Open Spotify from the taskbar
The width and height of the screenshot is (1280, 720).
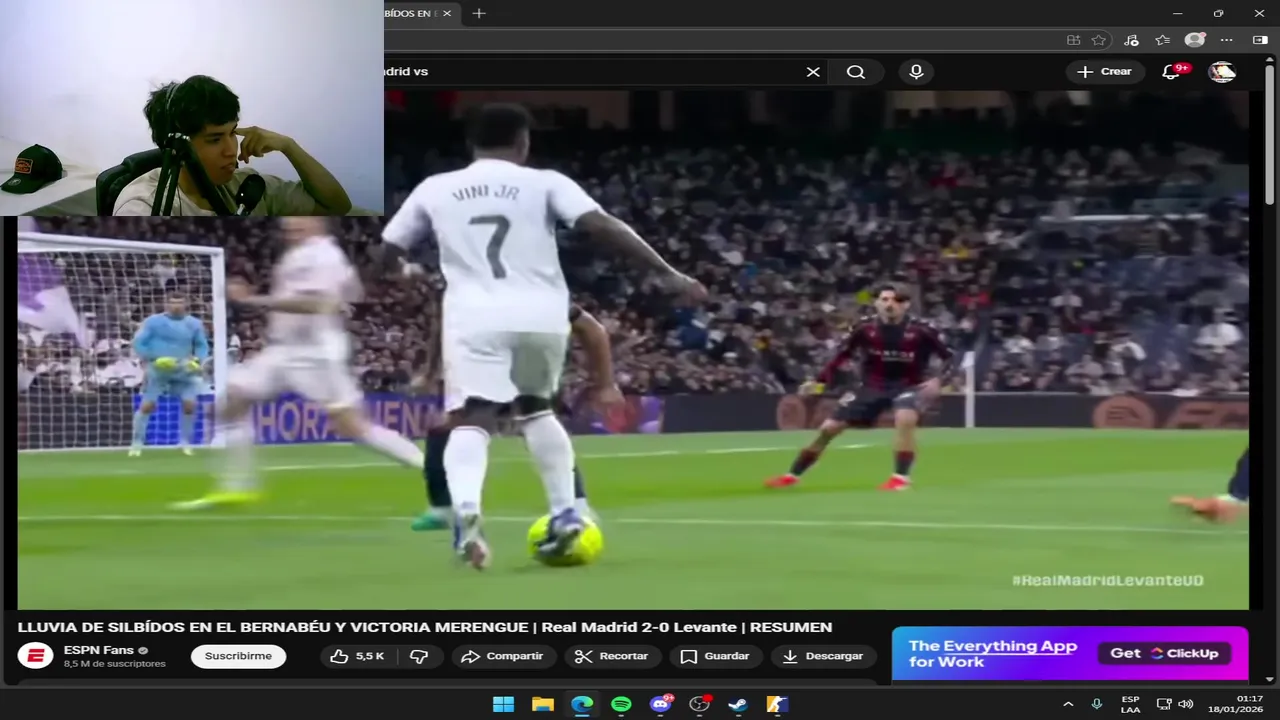[621, 704]
